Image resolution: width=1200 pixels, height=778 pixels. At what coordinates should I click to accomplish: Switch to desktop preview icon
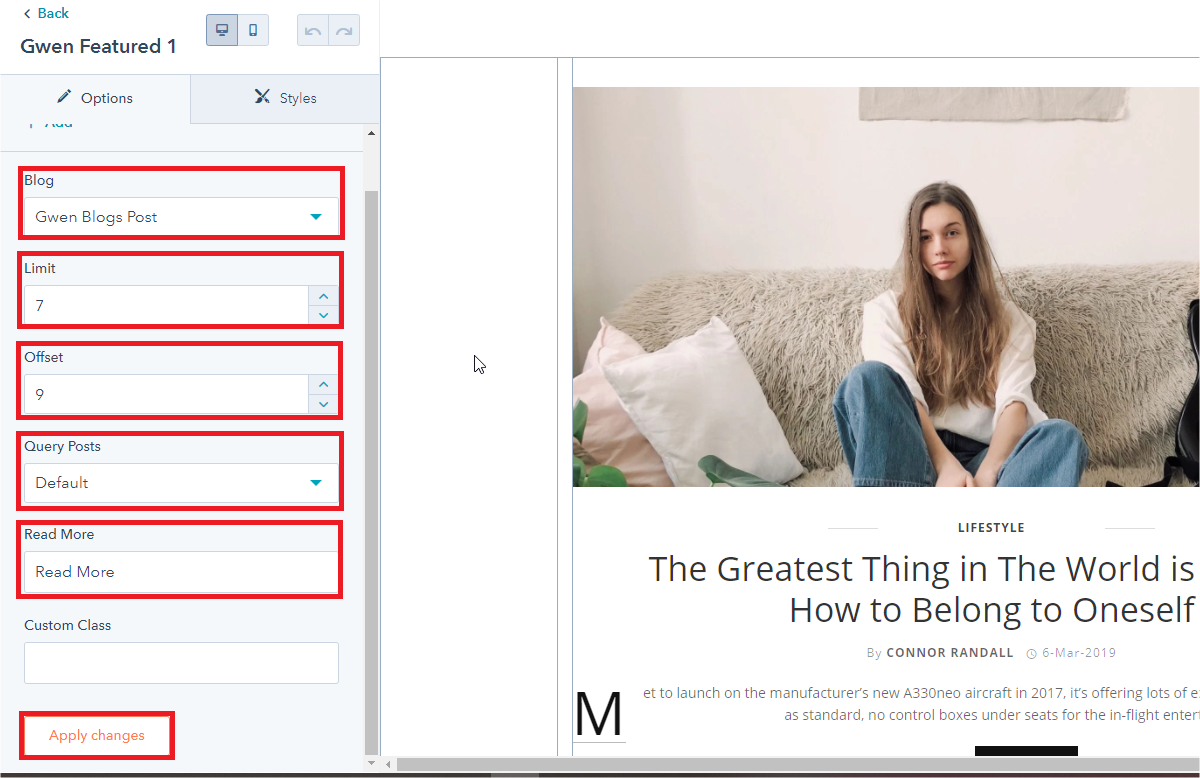tap(222, 30)
